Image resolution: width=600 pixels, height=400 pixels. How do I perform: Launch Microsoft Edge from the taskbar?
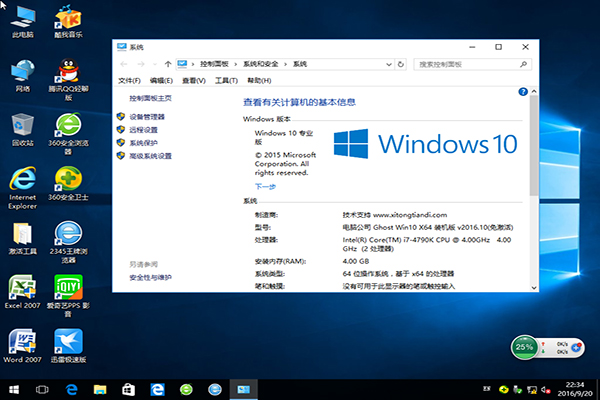(71, 390)
